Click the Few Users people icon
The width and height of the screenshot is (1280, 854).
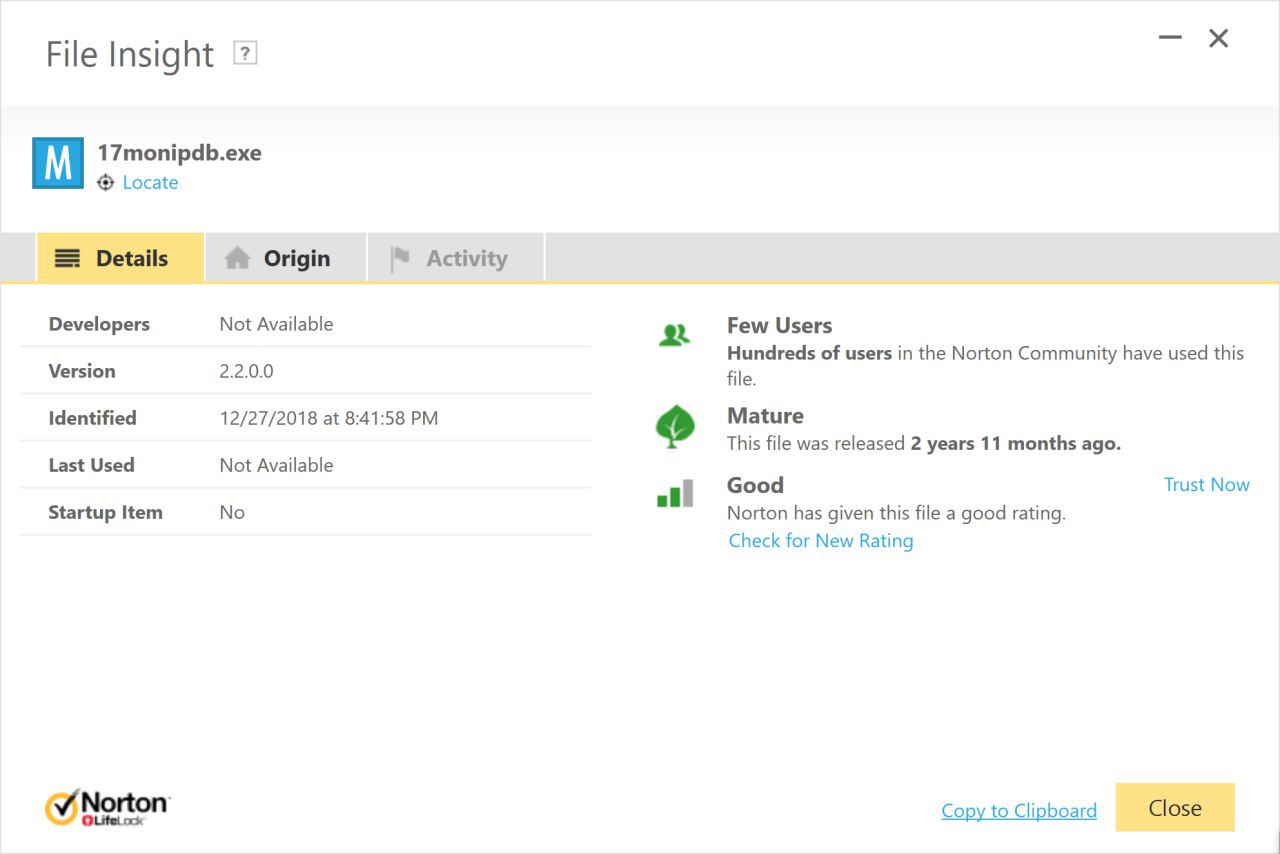(675, 336)
